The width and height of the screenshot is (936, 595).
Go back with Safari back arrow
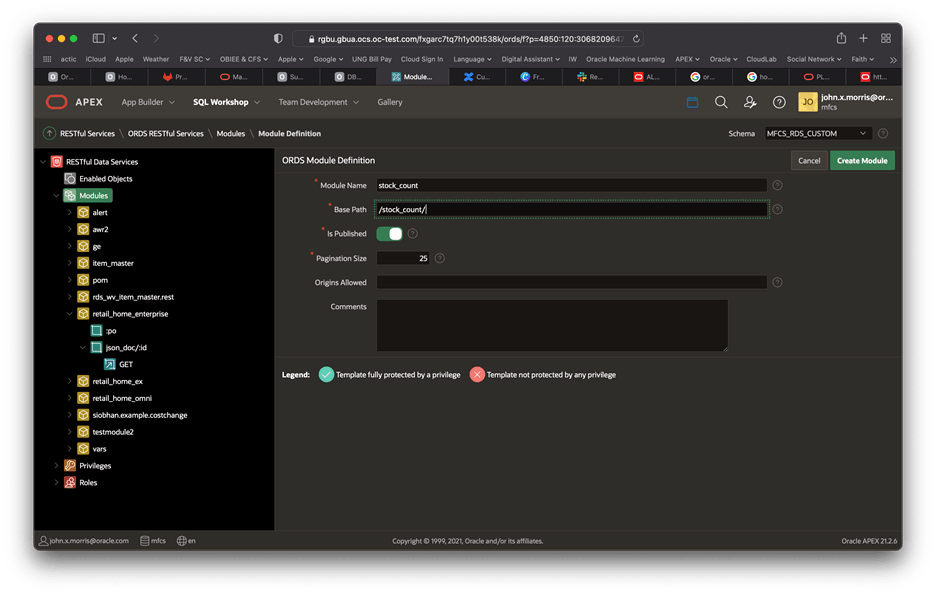pyautogui.click(x=135, y=38)
